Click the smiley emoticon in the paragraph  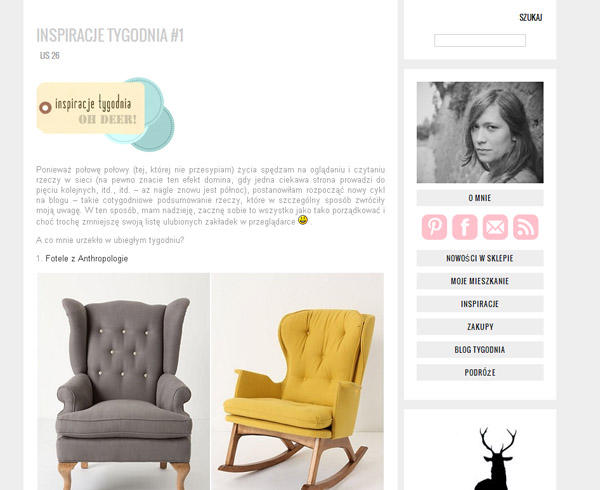(x=303, y=220)
